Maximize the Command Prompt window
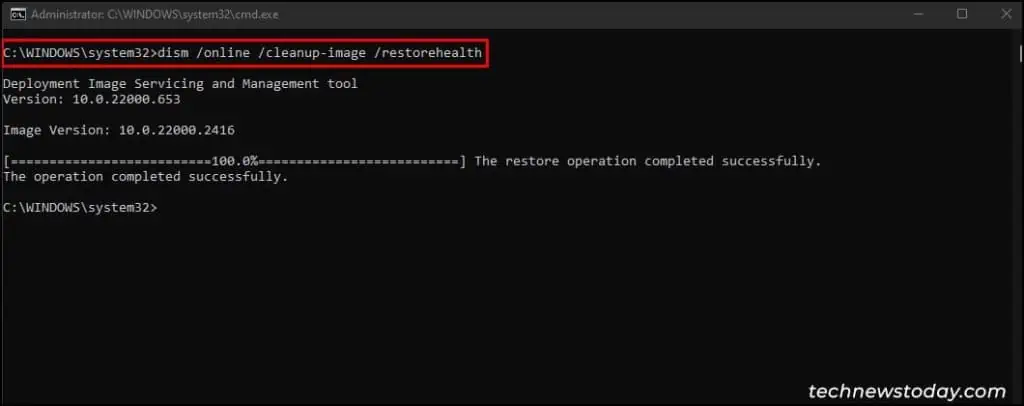Image resolution: width=1024 pixels, height=406 pixels. [x=962, y=14]
